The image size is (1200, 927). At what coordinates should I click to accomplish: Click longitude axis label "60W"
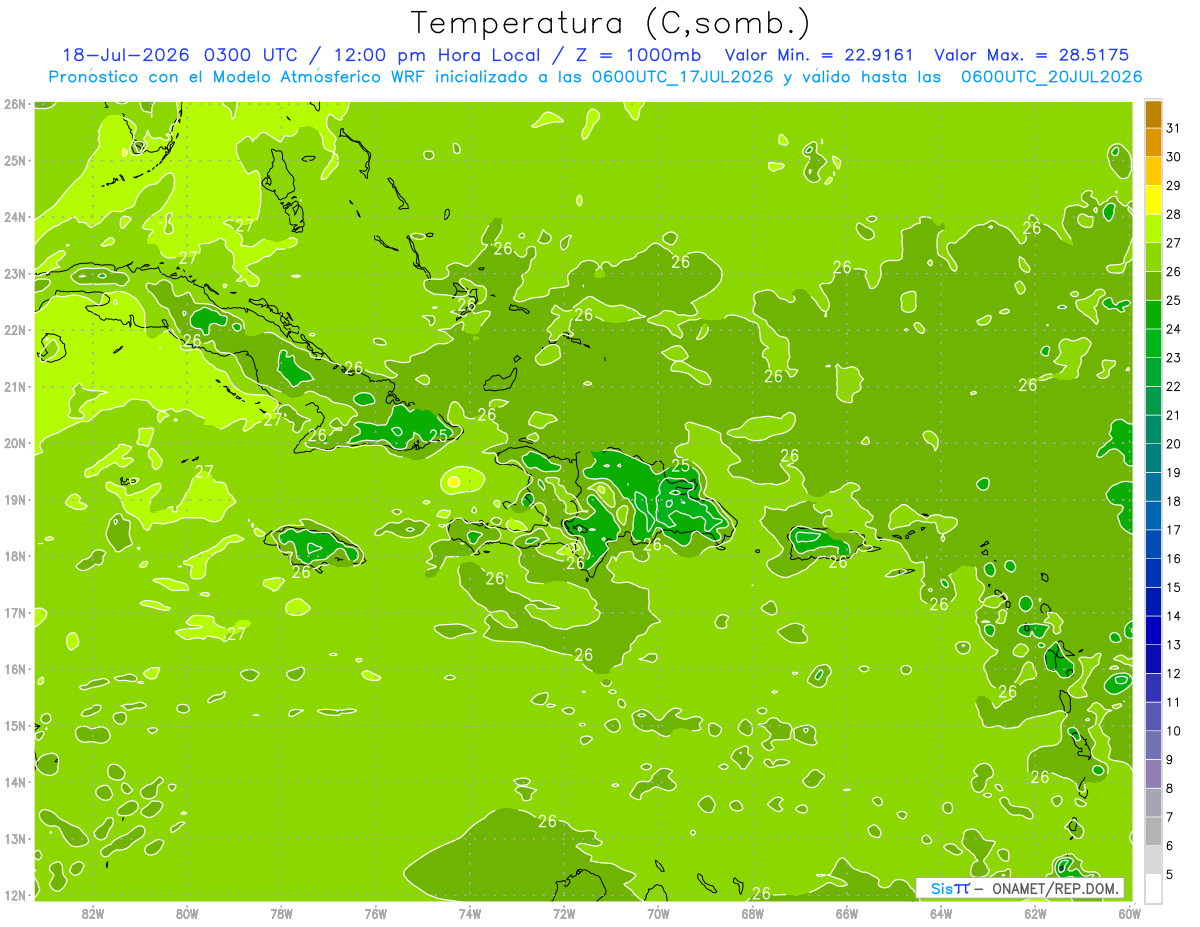(x=1130, y=913)
